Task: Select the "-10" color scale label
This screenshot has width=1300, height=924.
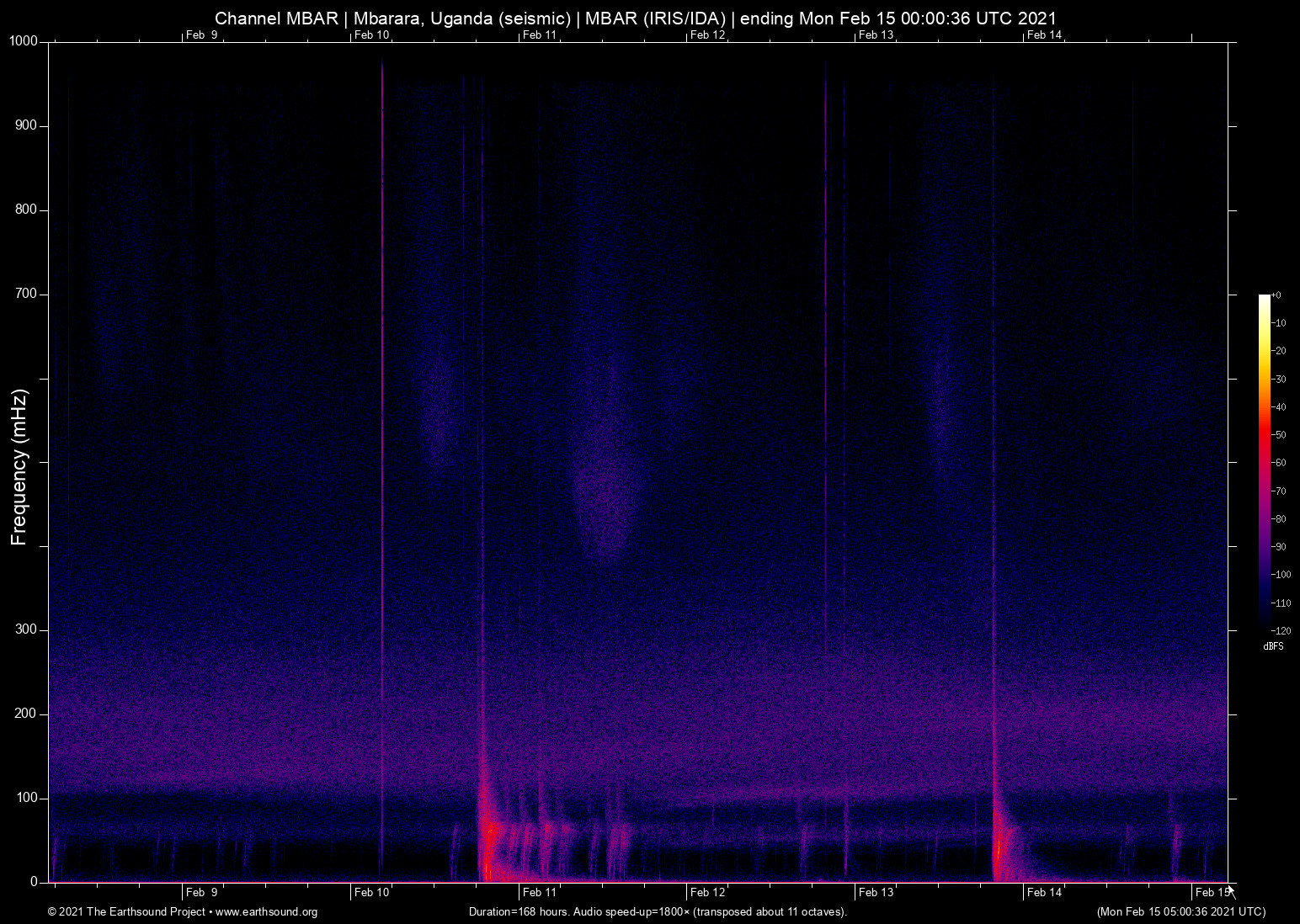Action: [x=1279, y=323]
